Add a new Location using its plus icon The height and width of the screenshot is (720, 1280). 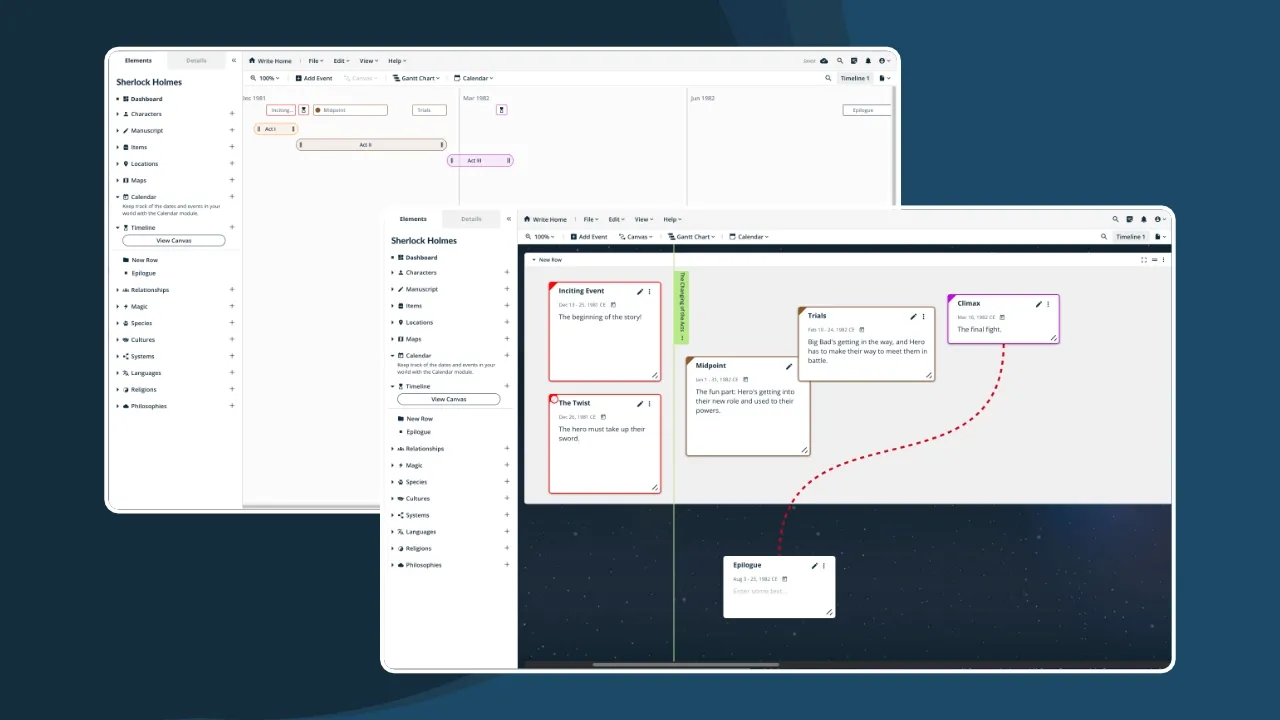508,322
